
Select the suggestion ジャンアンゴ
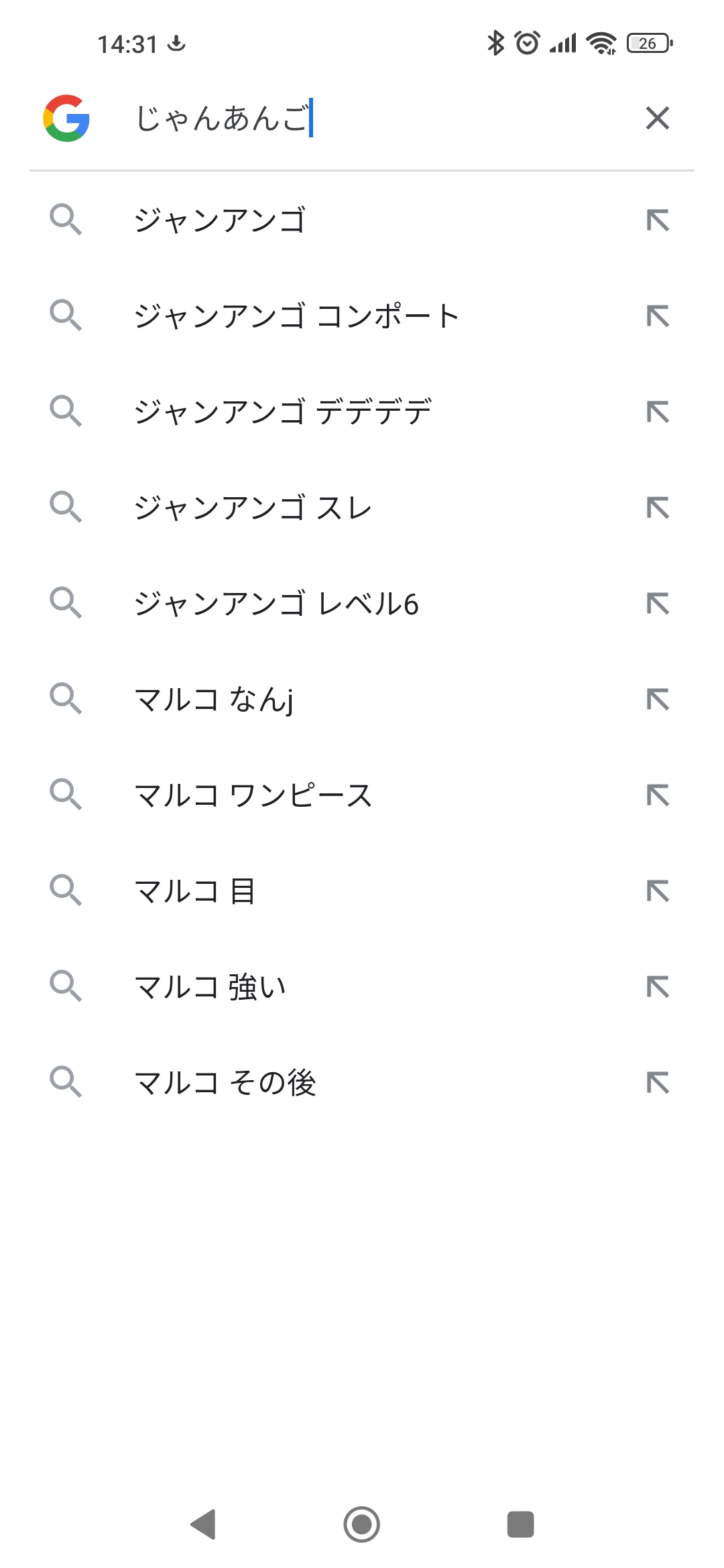(220, 220)
